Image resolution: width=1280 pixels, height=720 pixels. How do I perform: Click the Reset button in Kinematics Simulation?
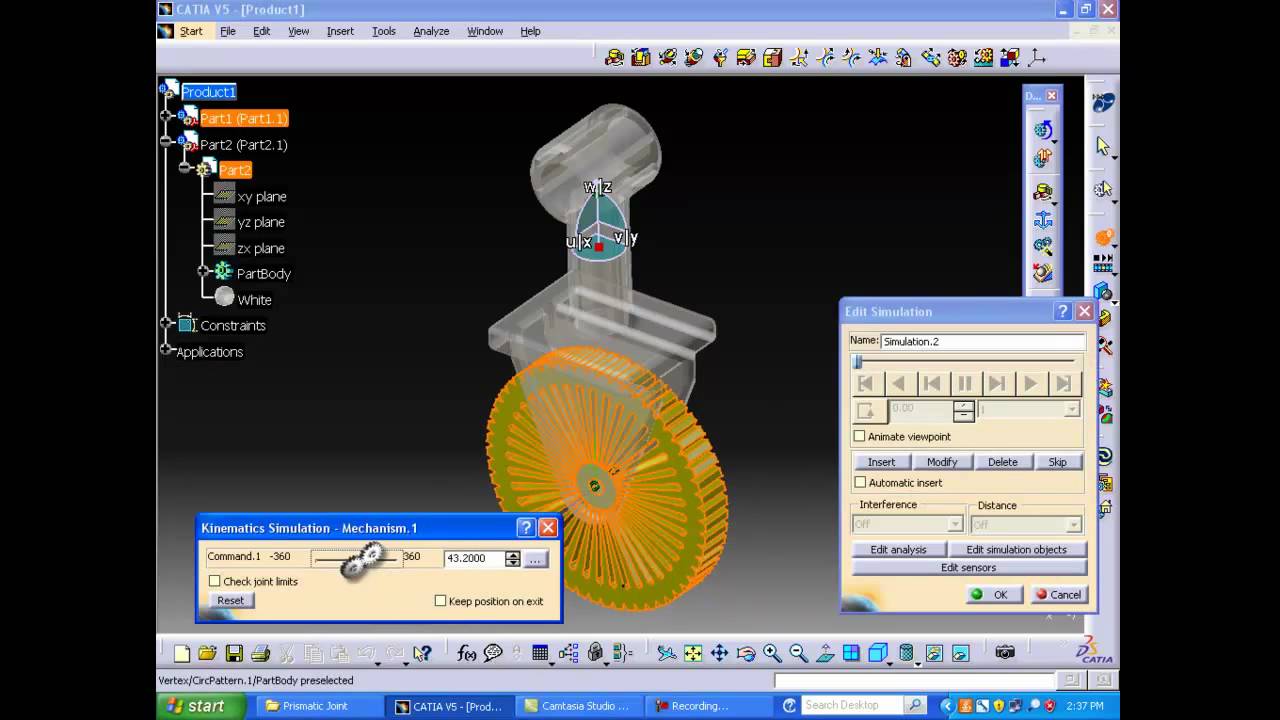(x=230, y=600)
